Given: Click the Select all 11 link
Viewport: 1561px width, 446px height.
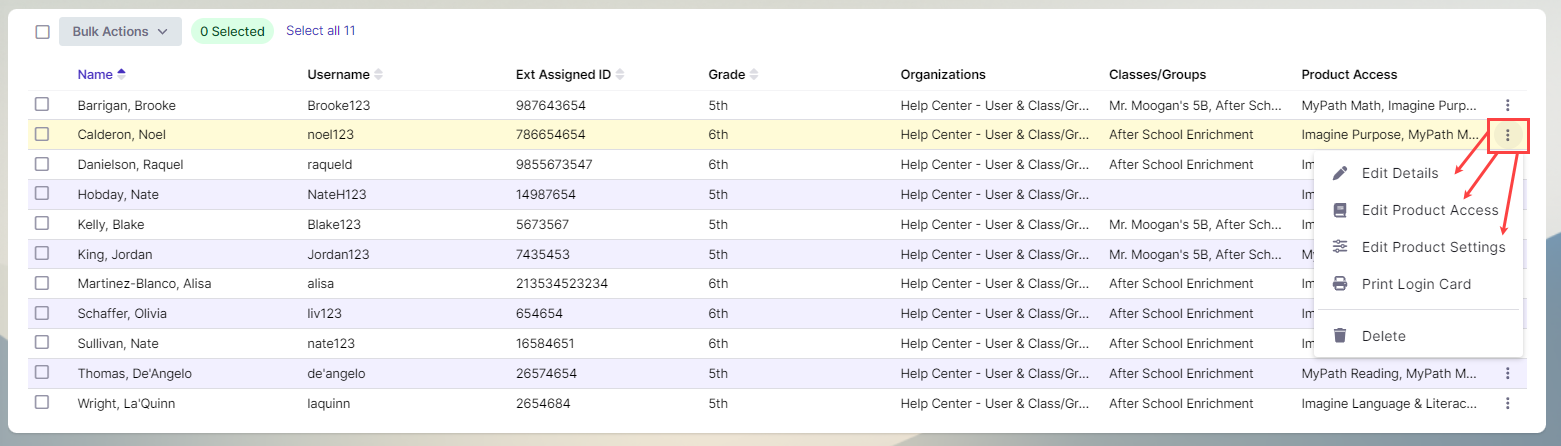Looking at the screenshot, I should [x=320, y=31].
